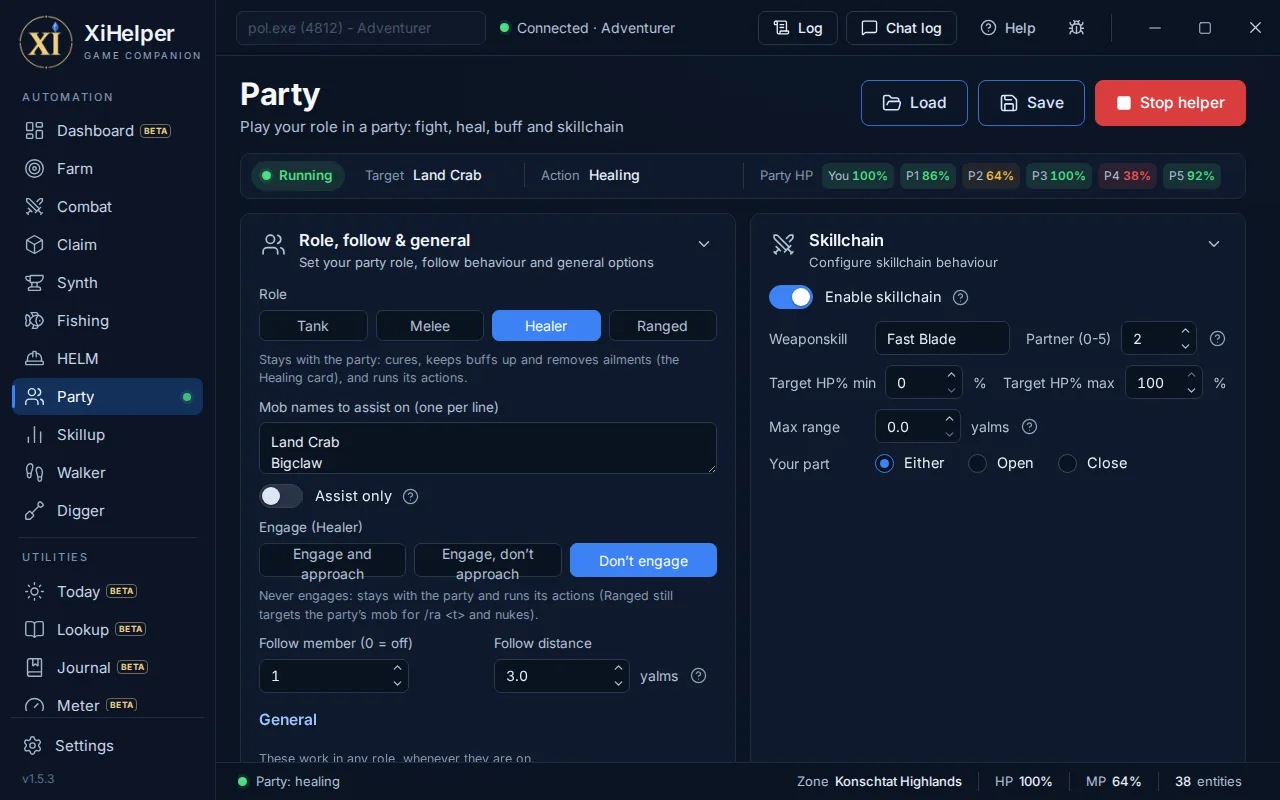Toggle the Assist only switch
This screenshot has height=800, width=1280.
[281, 496]
